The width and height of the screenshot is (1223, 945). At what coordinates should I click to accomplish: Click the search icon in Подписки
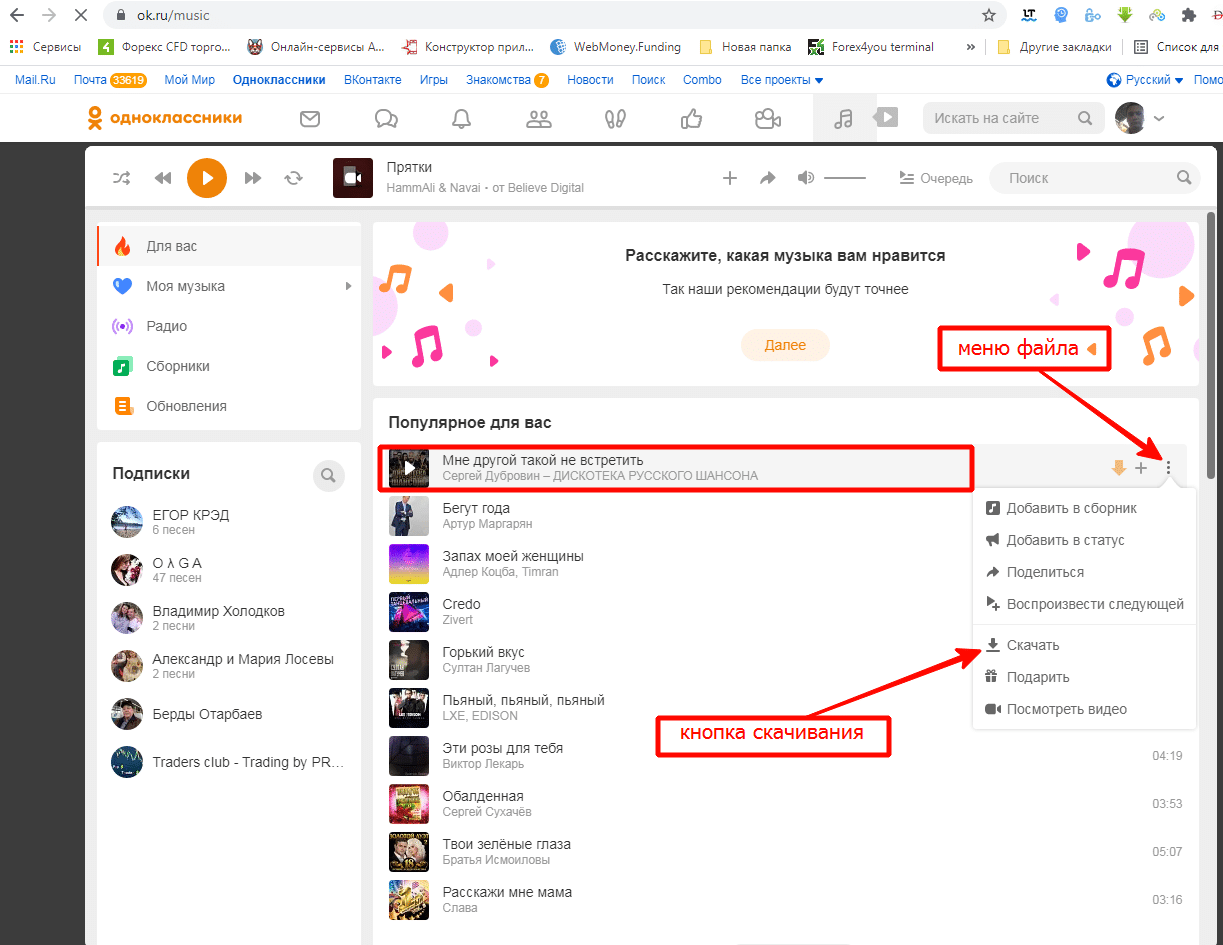click(x=328, y=475)
